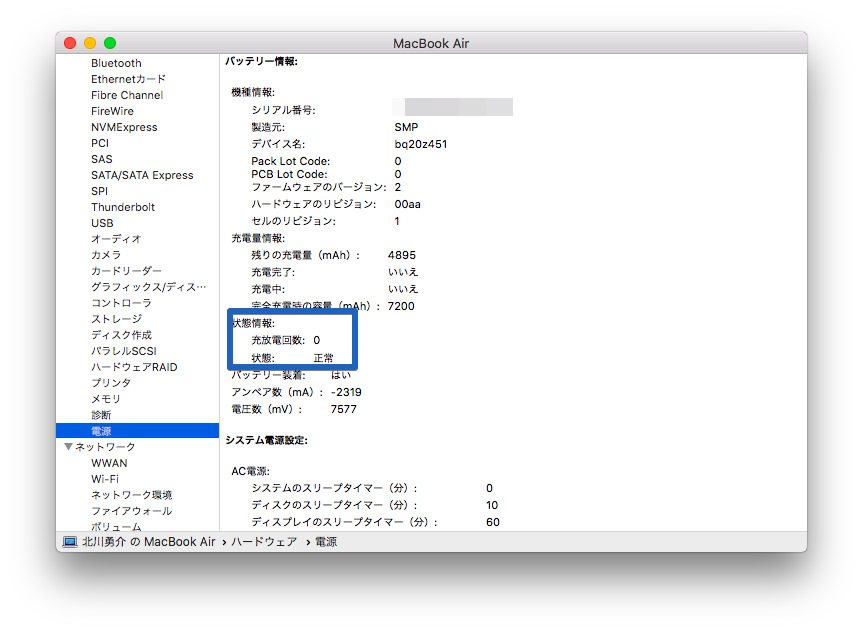
Task: Click hardware revision value 00aa
Action: tap(408, 204)
